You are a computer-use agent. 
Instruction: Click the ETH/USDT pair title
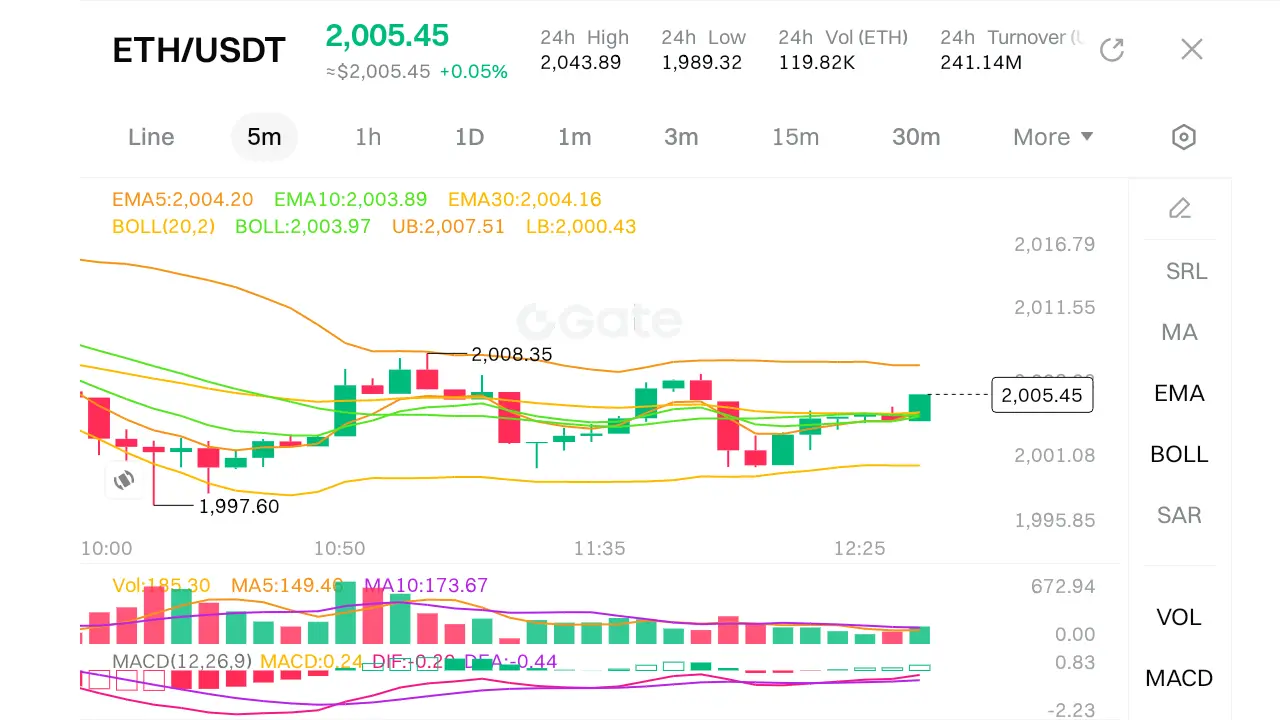point(199,50)
